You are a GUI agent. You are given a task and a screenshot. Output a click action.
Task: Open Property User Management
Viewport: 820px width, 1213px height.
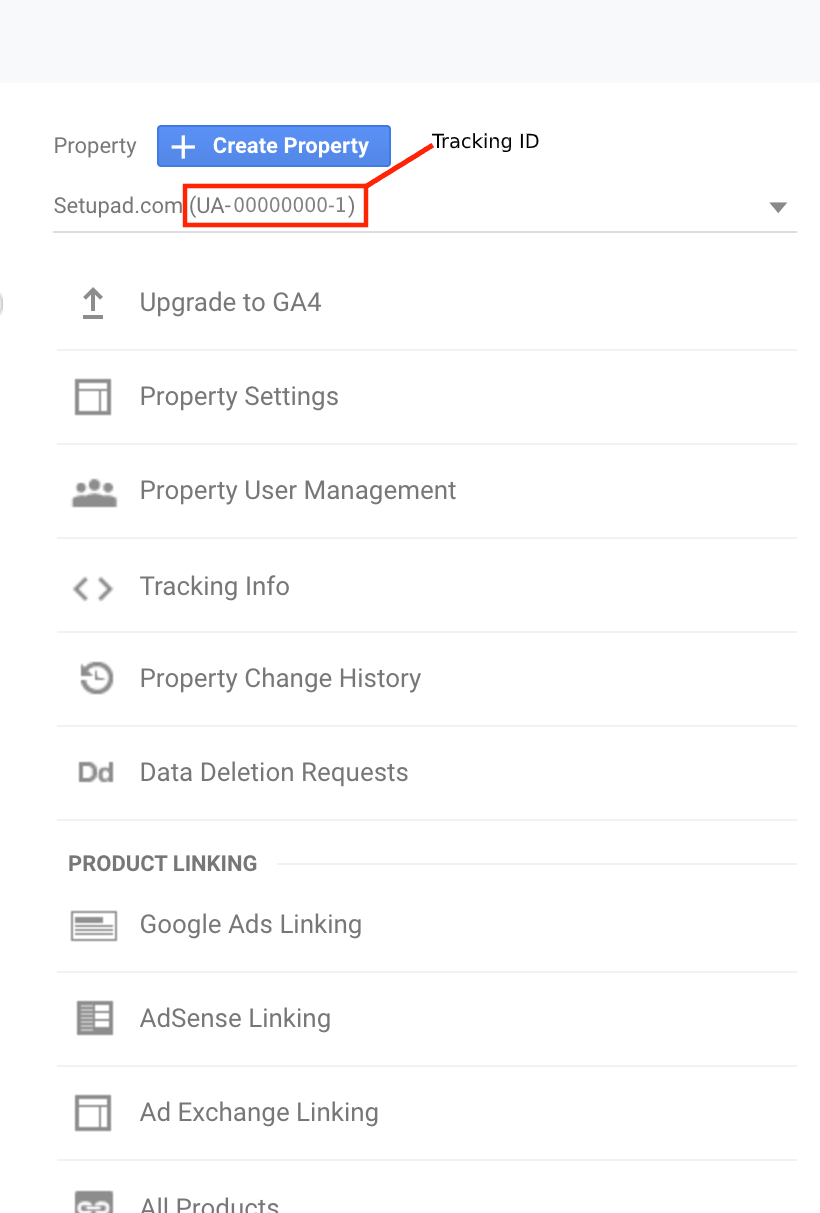coord(298,490)
